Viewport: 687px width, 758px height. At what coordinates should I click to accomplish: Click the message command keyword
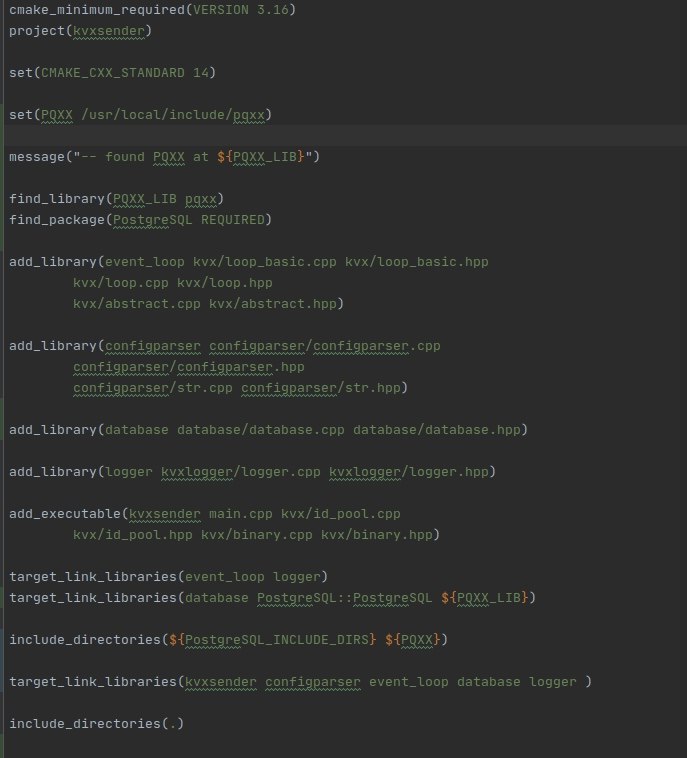tap(37, 157)
